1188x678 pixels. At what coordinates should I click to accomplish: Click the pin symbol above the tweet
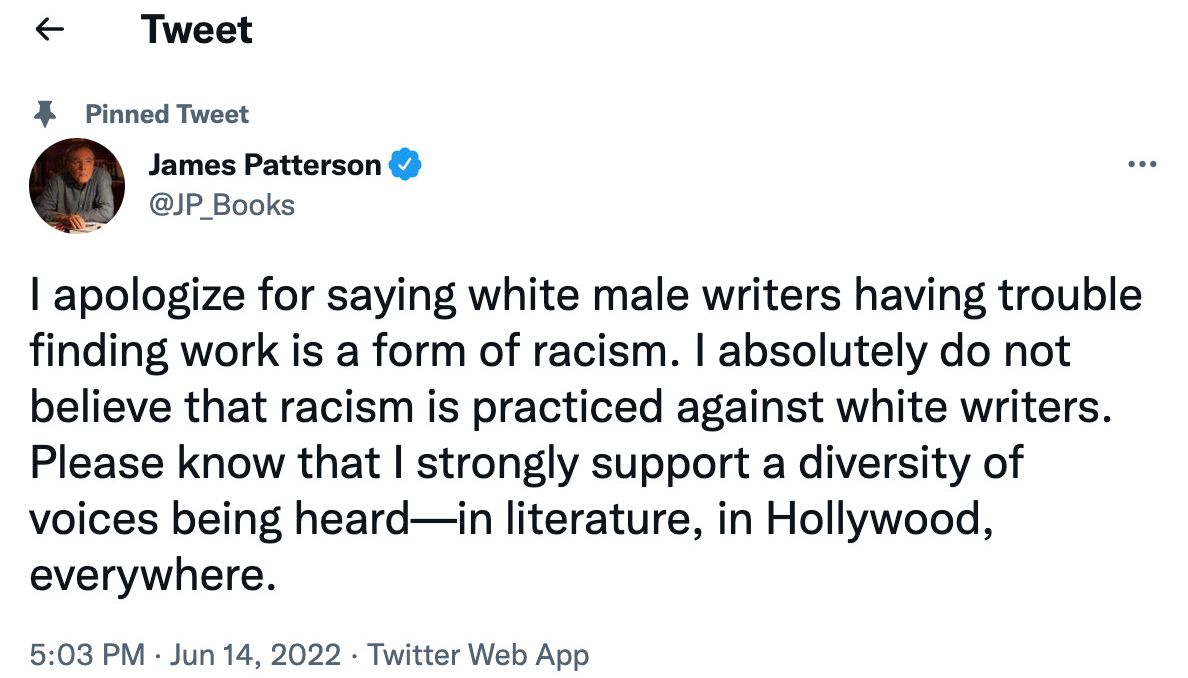coord(43,113)
